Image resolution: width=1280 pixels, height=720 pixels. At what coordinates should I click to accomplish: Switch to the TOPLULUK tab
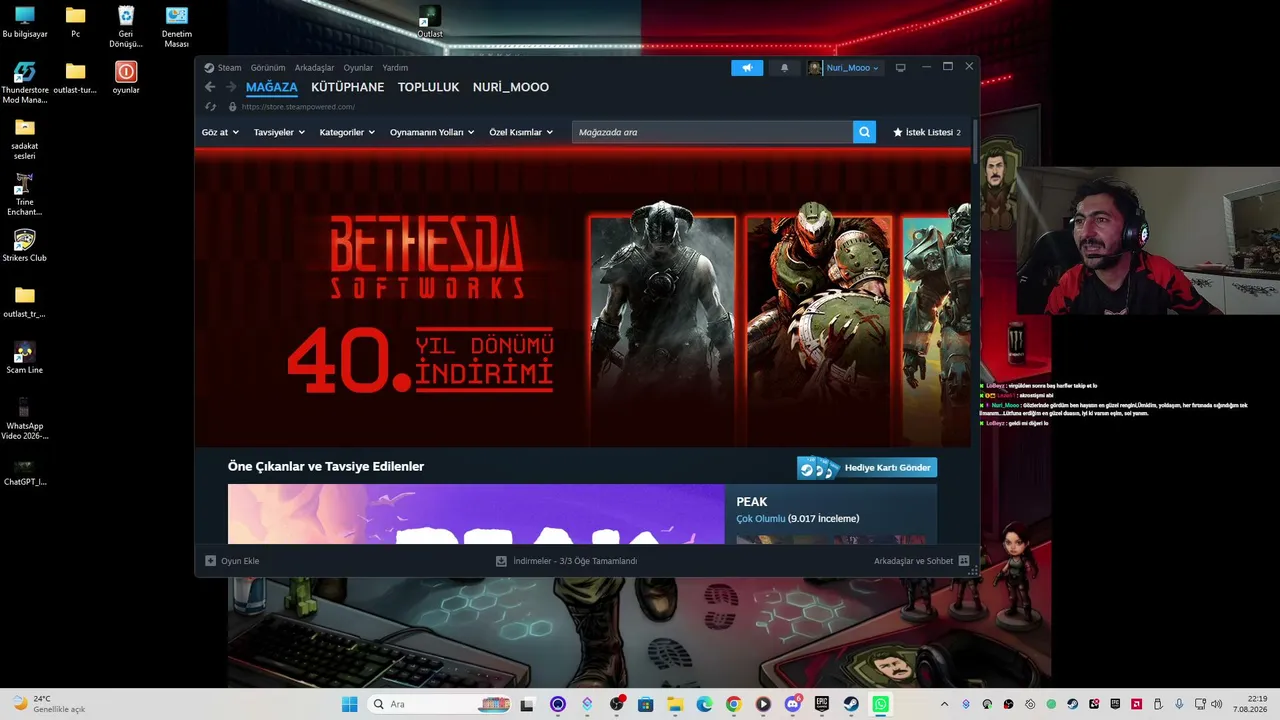pos(429,87)
